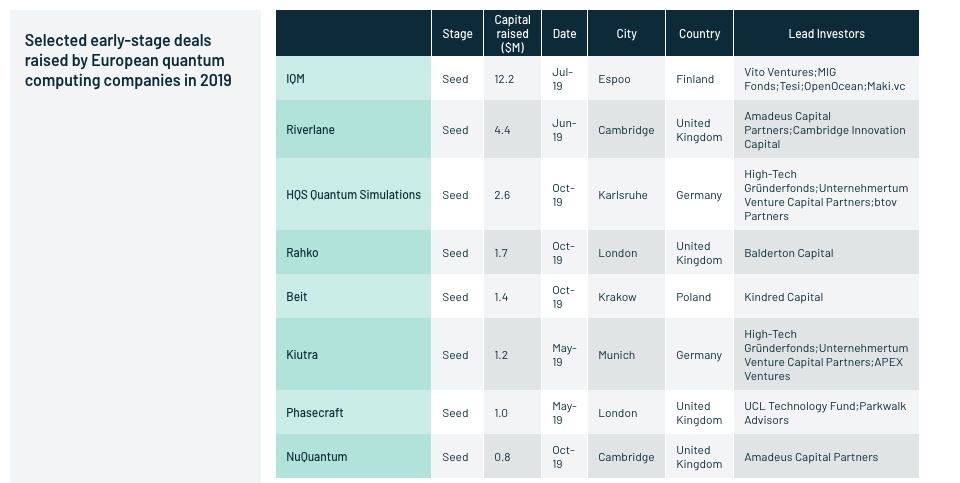Viewport: 960px width, 483px height.
Task: Click the Riverlane company name
Action: [310, 130]
